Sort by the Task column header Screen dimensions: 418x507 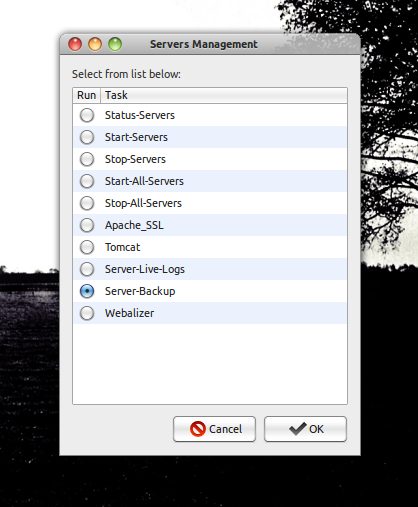[224, 95]
